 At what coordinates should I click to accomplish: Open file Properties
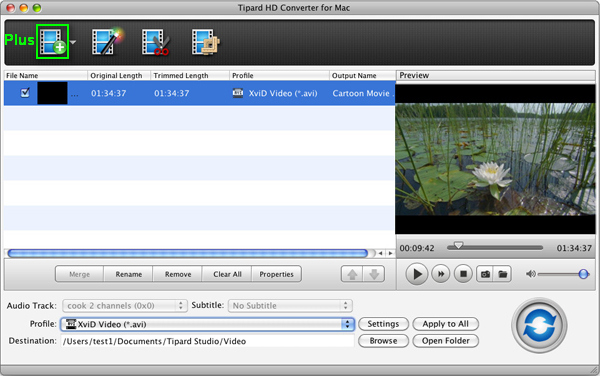coord(276,274)
